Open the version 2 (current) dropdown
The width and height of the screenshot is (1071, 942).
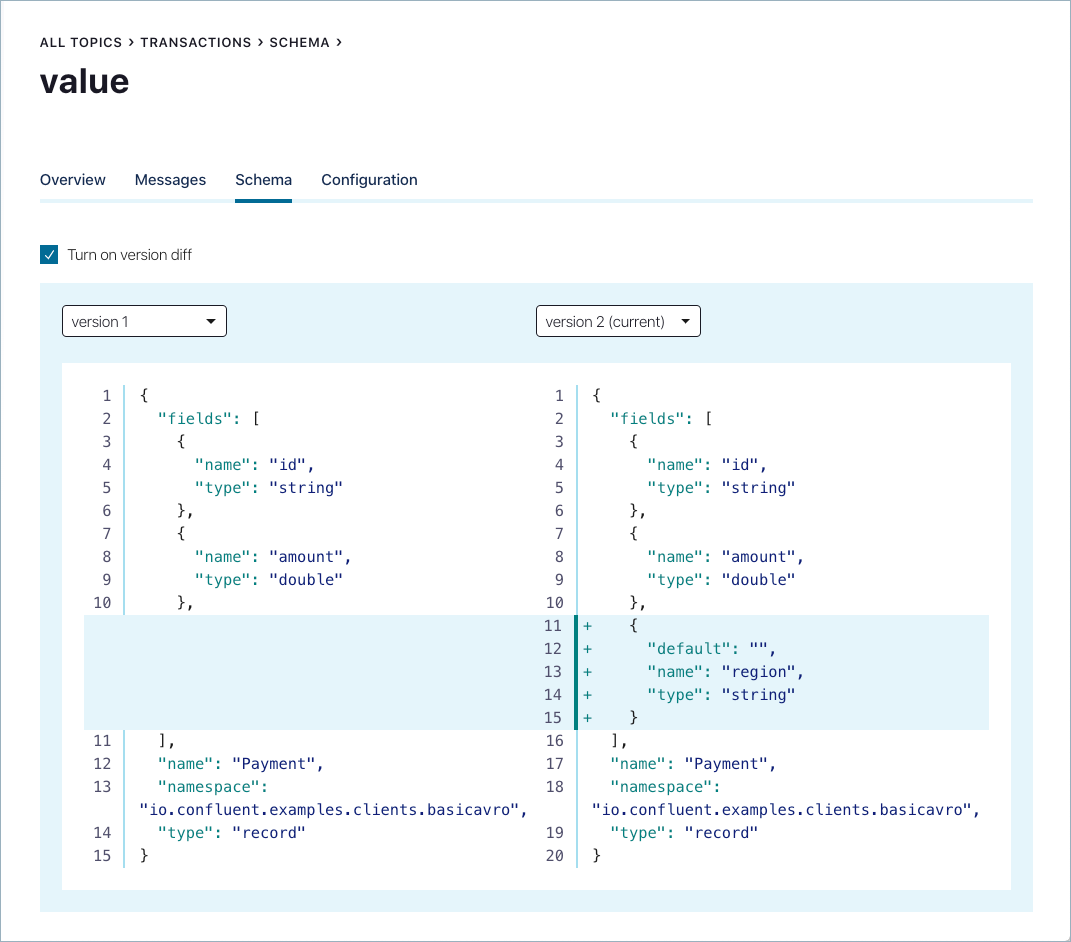click(x=618, y=321)
